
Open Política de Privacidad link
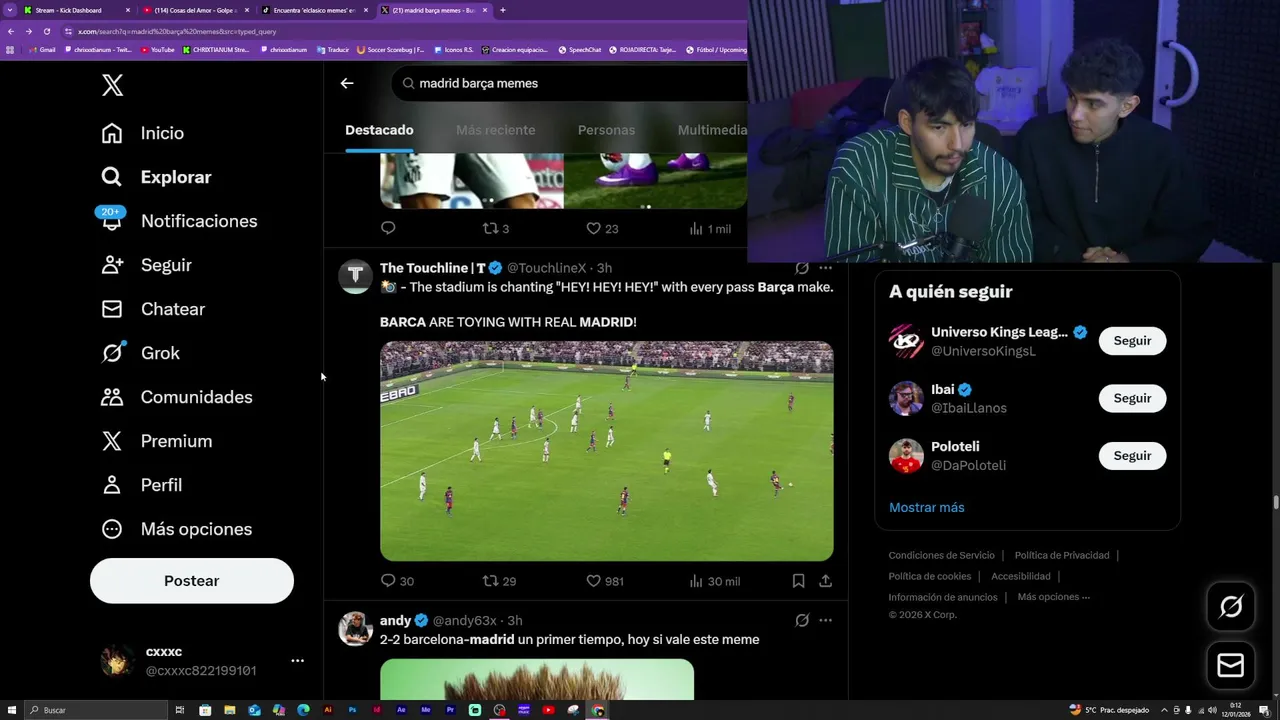tap(1062, 555)
